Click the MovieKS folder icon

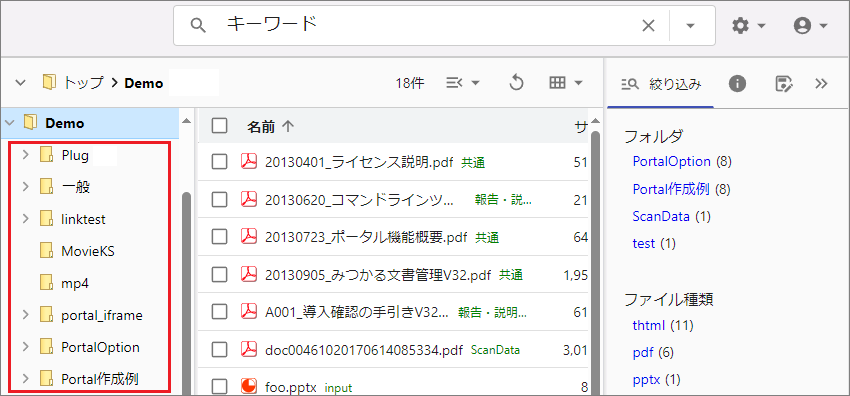click(x=46, y=251)
